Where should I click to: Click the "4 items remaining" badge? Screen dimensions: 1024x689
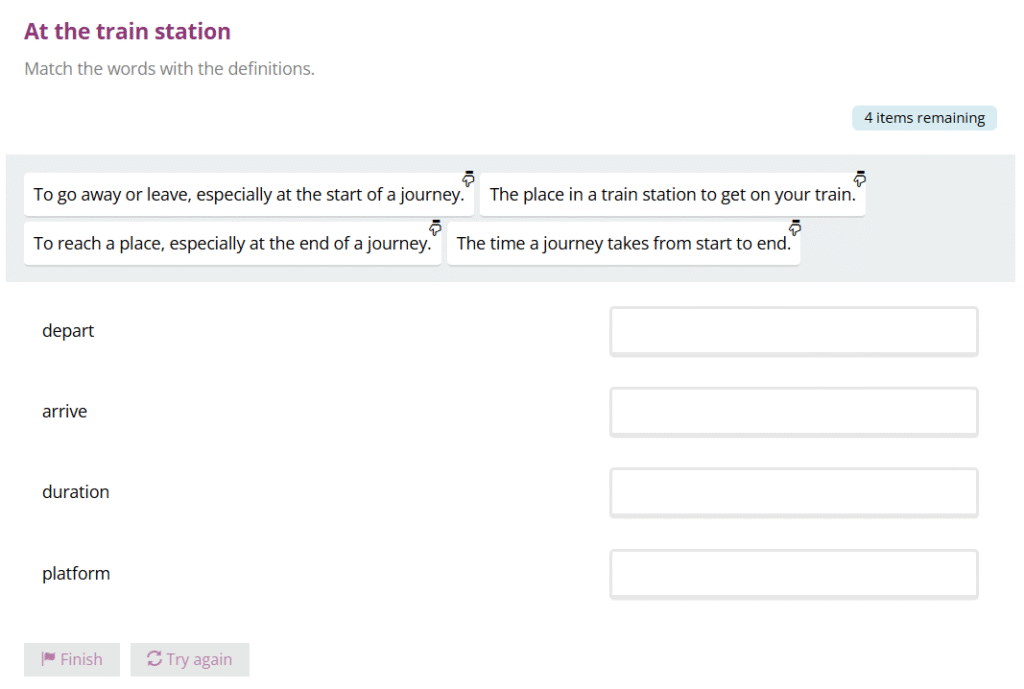click(x=924, y=118)
